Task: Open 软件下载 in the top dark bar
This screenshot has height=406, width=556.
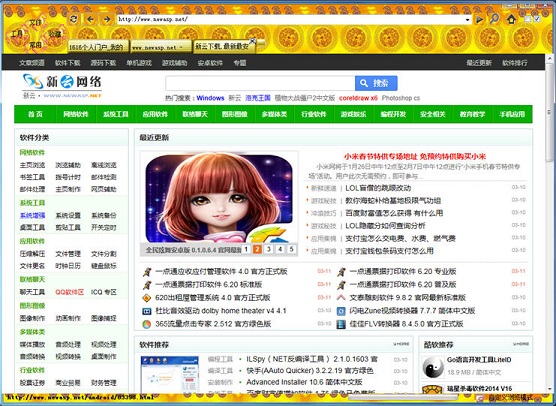Action: (67, 63)
